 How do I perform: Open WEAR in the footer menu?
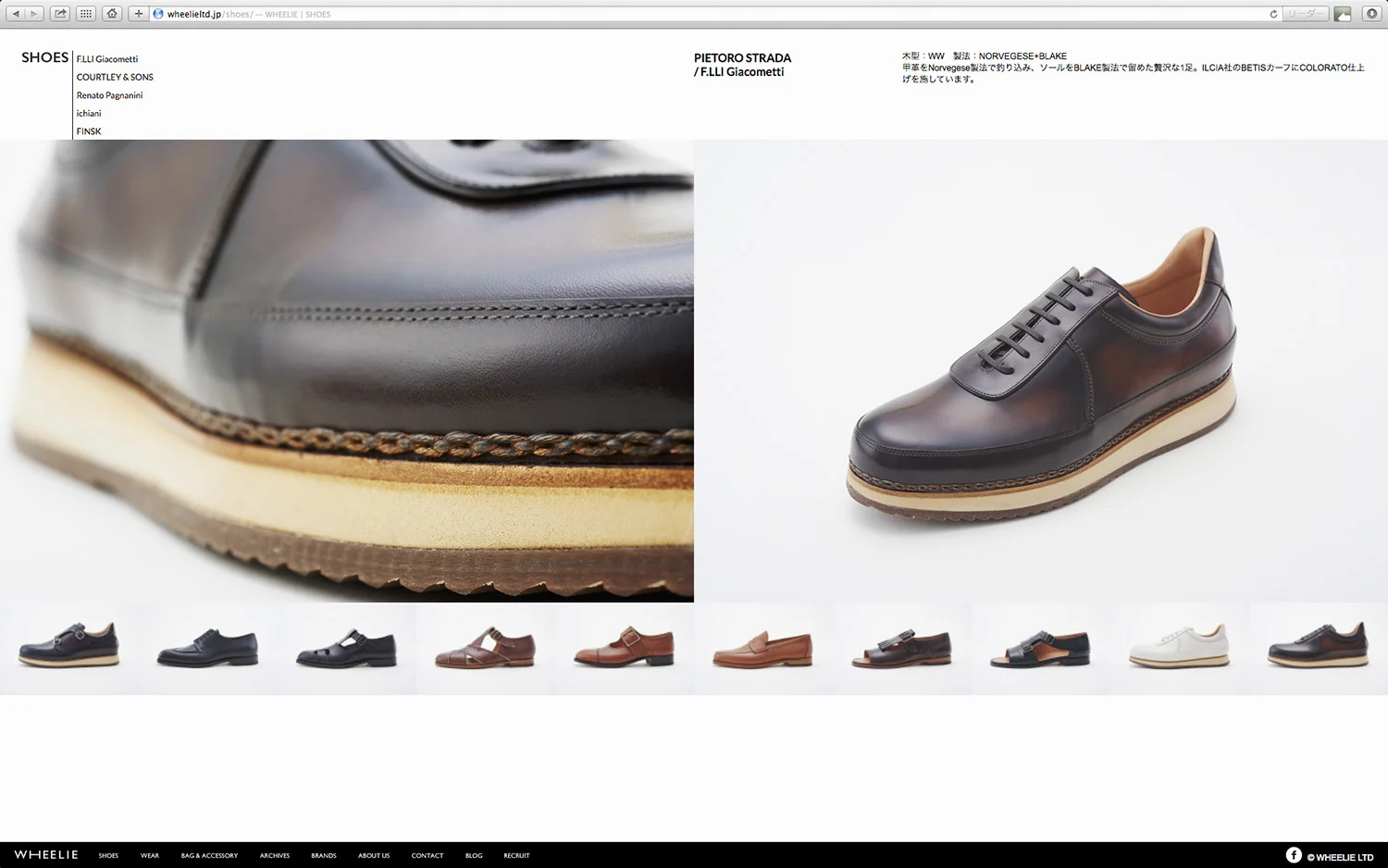pyautogui.click(x=150, y=856)
